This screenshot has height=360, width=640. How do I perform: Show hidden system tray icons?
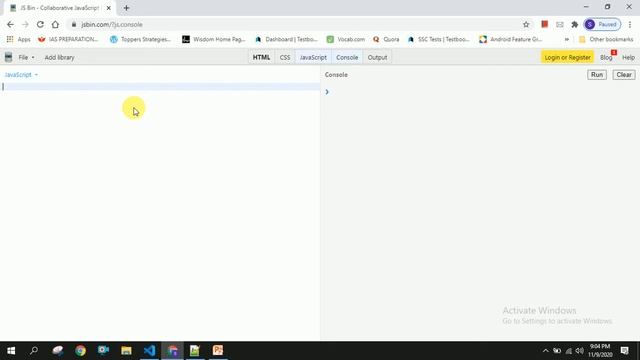point(545,351)
